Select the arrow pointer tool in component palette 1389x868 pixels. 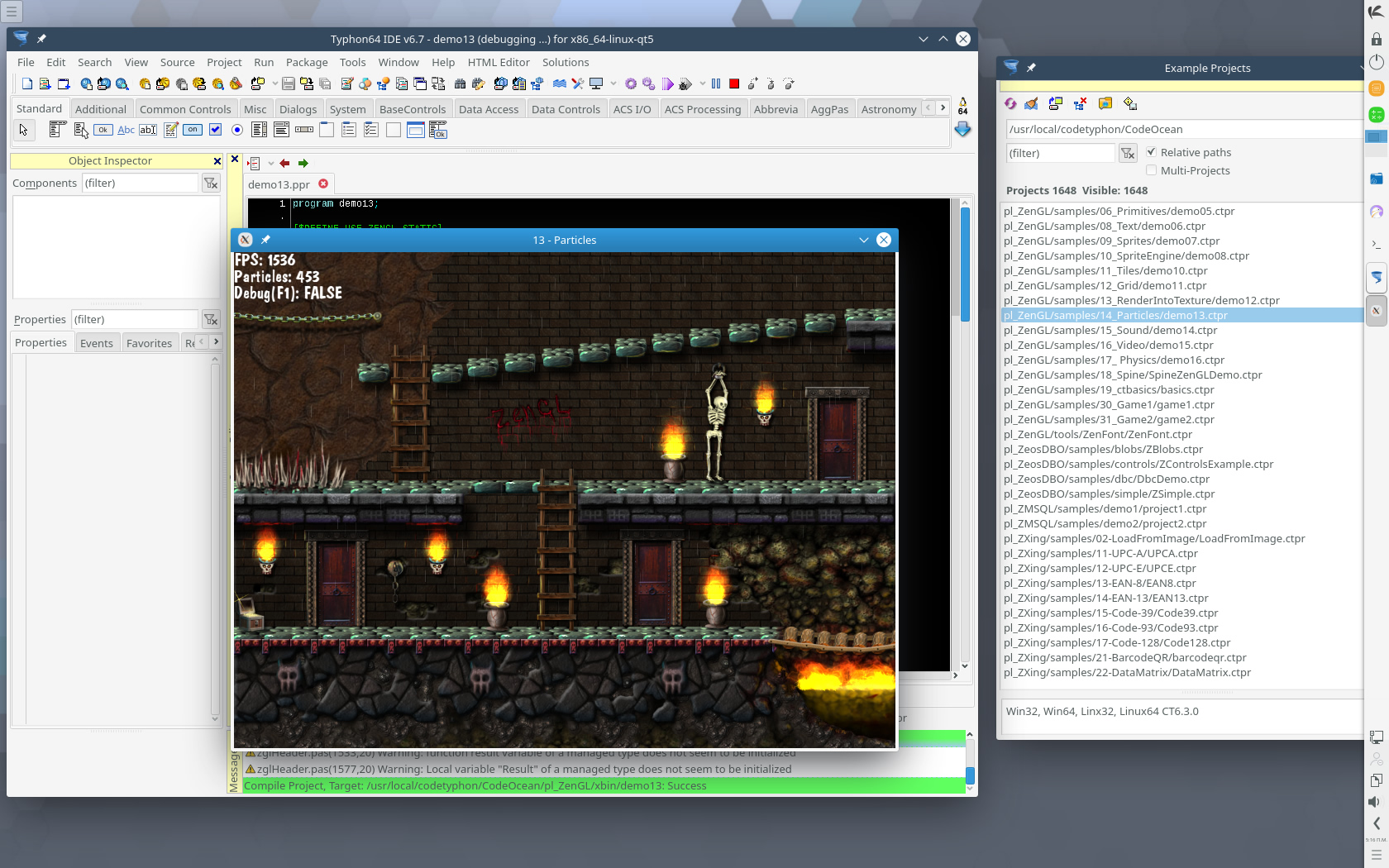[23, 130]
